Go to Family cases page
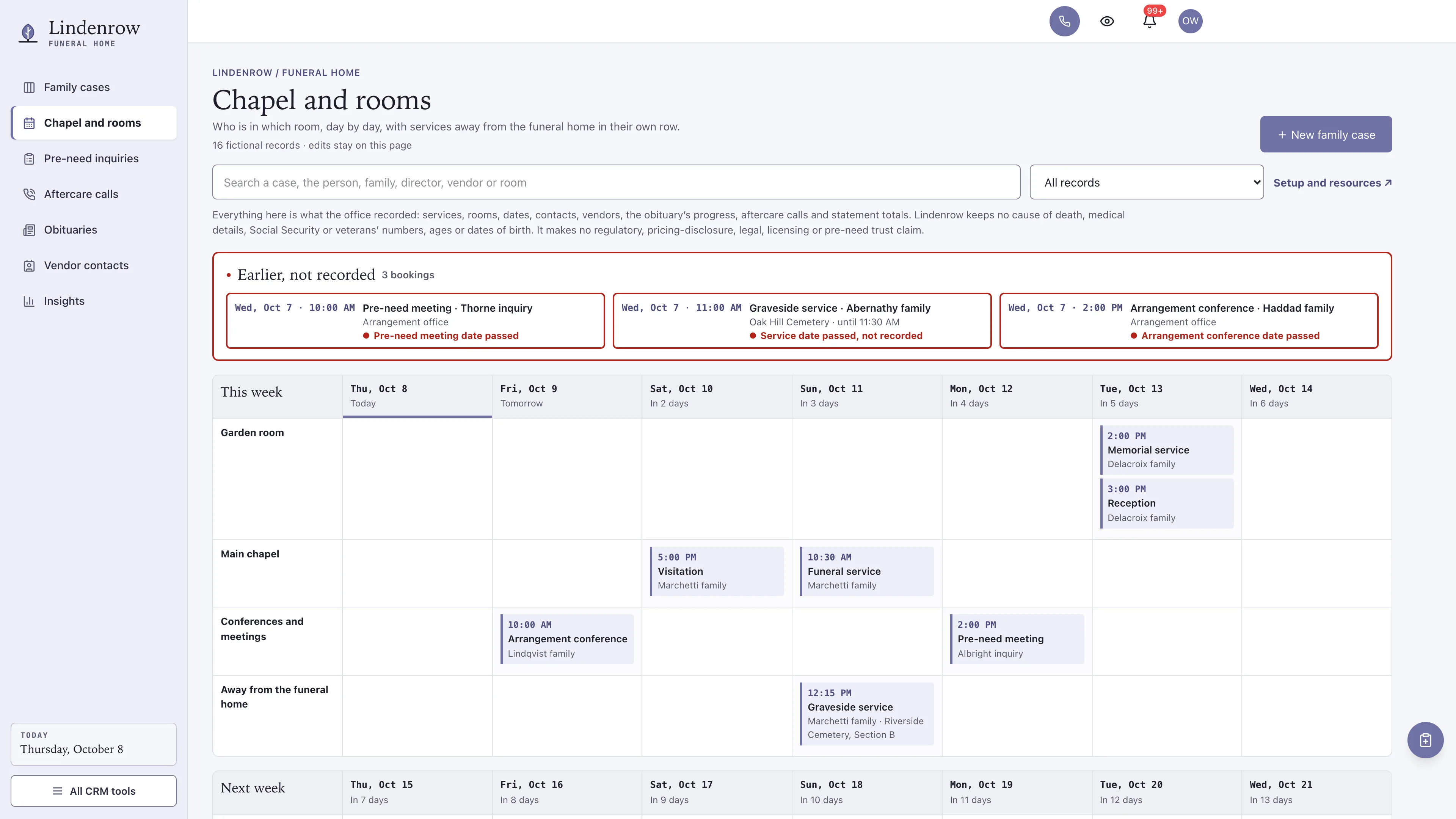1456x819 pixels. (94, 88)
